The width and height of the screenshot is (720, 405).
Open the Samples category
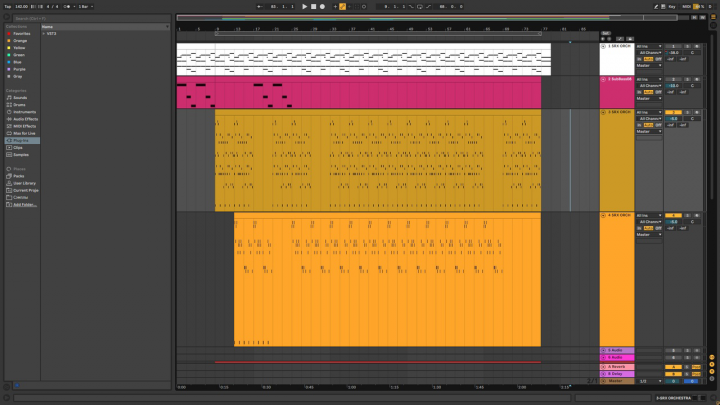[x=21, y=155]
